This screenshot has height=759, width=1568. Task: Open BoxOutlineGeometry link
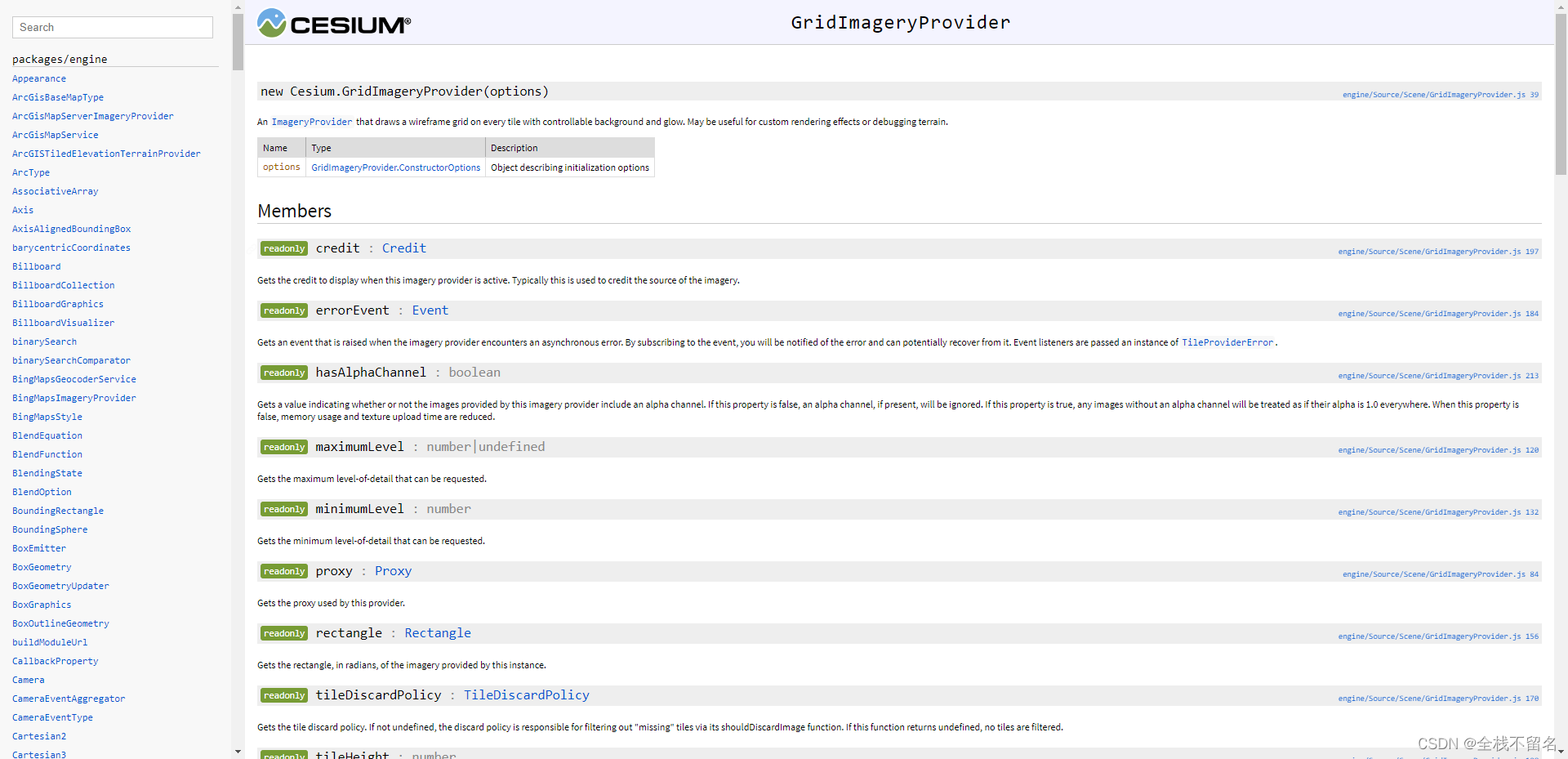(x=60, y=623)
